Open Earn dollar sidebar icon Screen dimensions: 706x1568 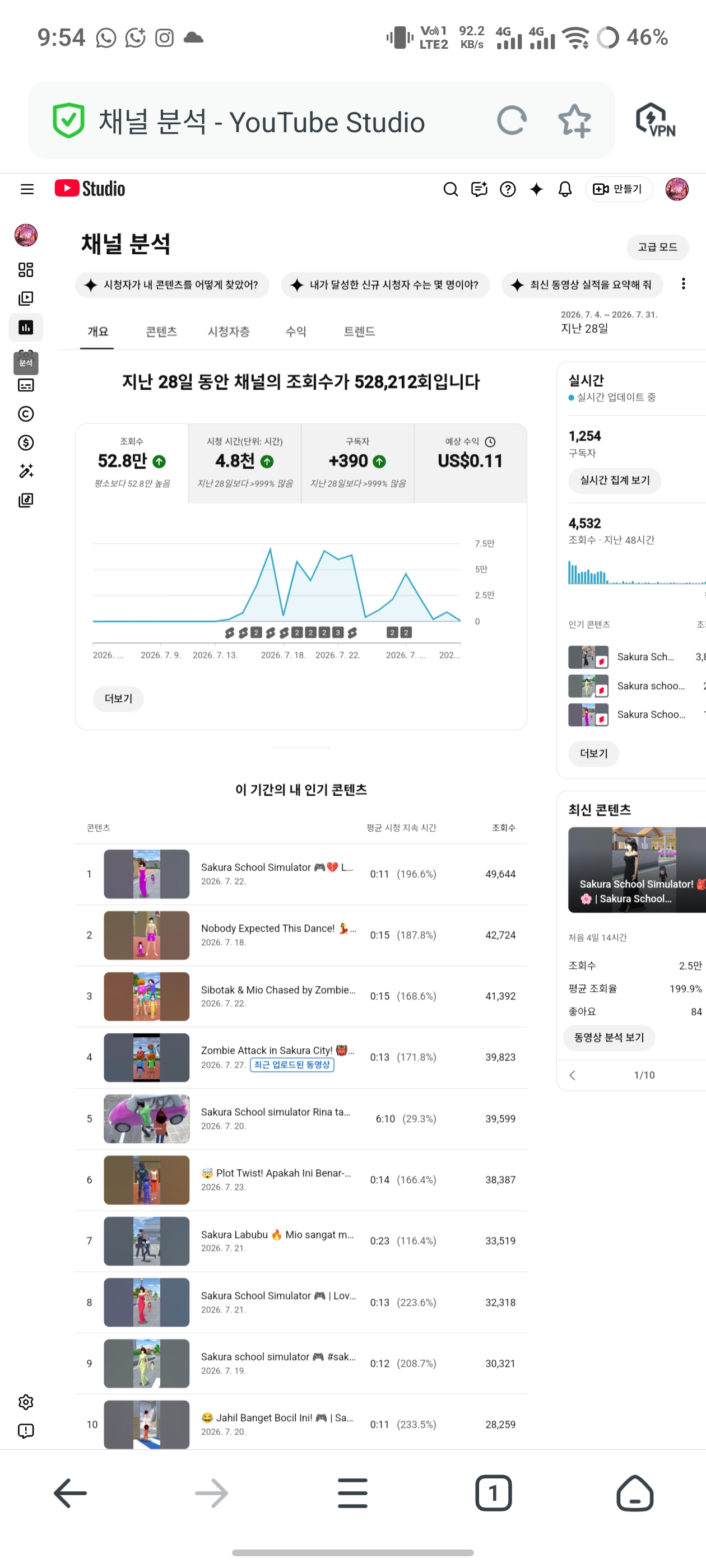26,442
